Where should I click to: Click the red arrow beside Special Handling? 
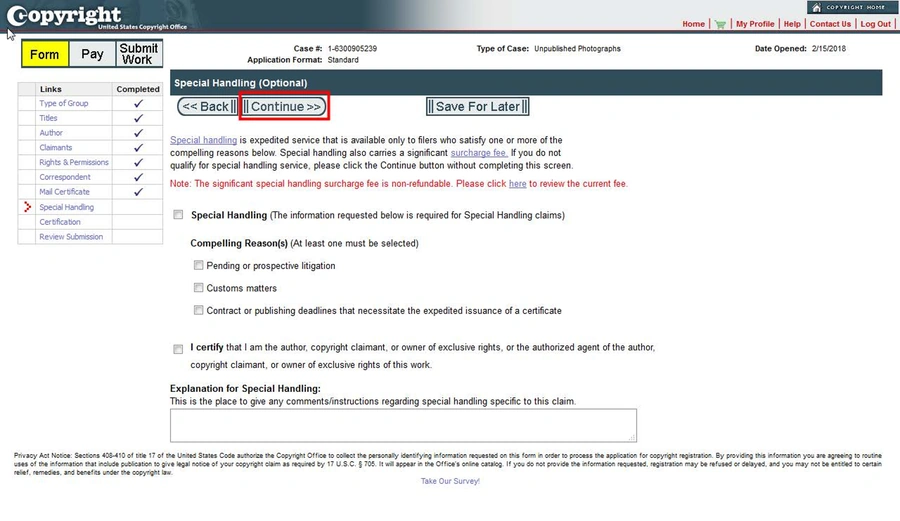(x=27, y=207)
